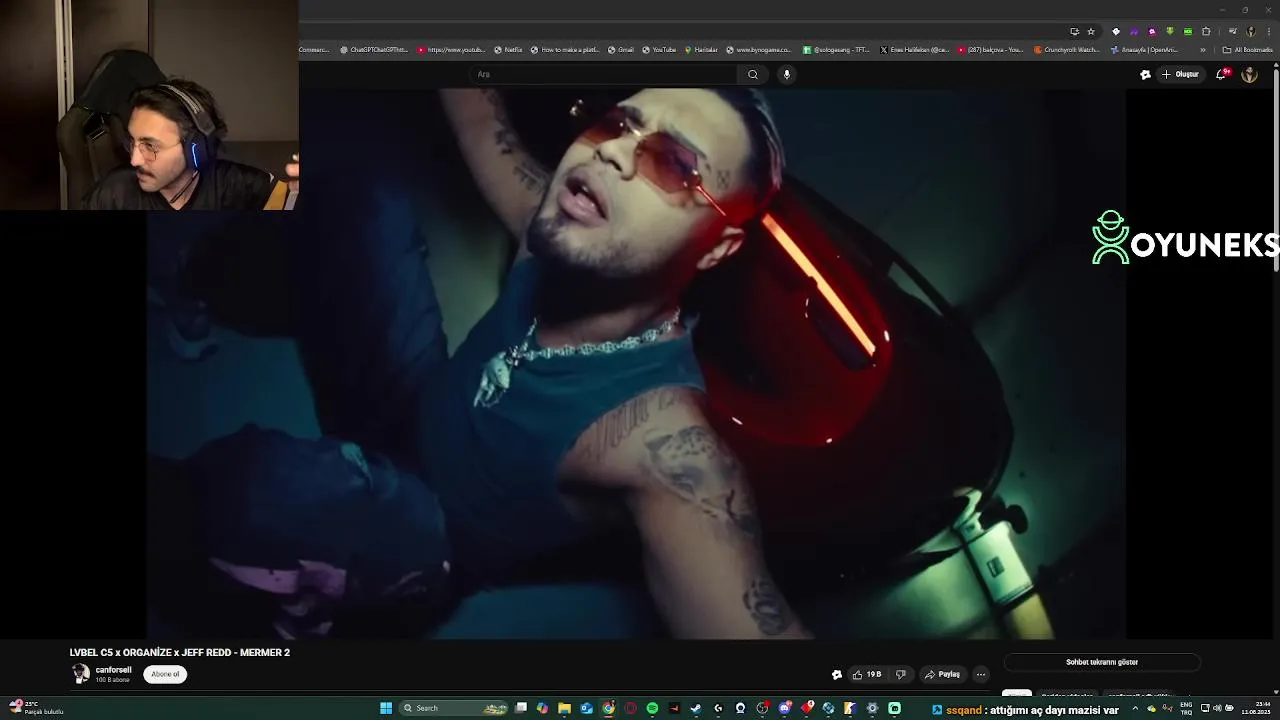Open the www.bynogame.co bookmark
This screenshot has height=720, width=1280.
point(758,50)
